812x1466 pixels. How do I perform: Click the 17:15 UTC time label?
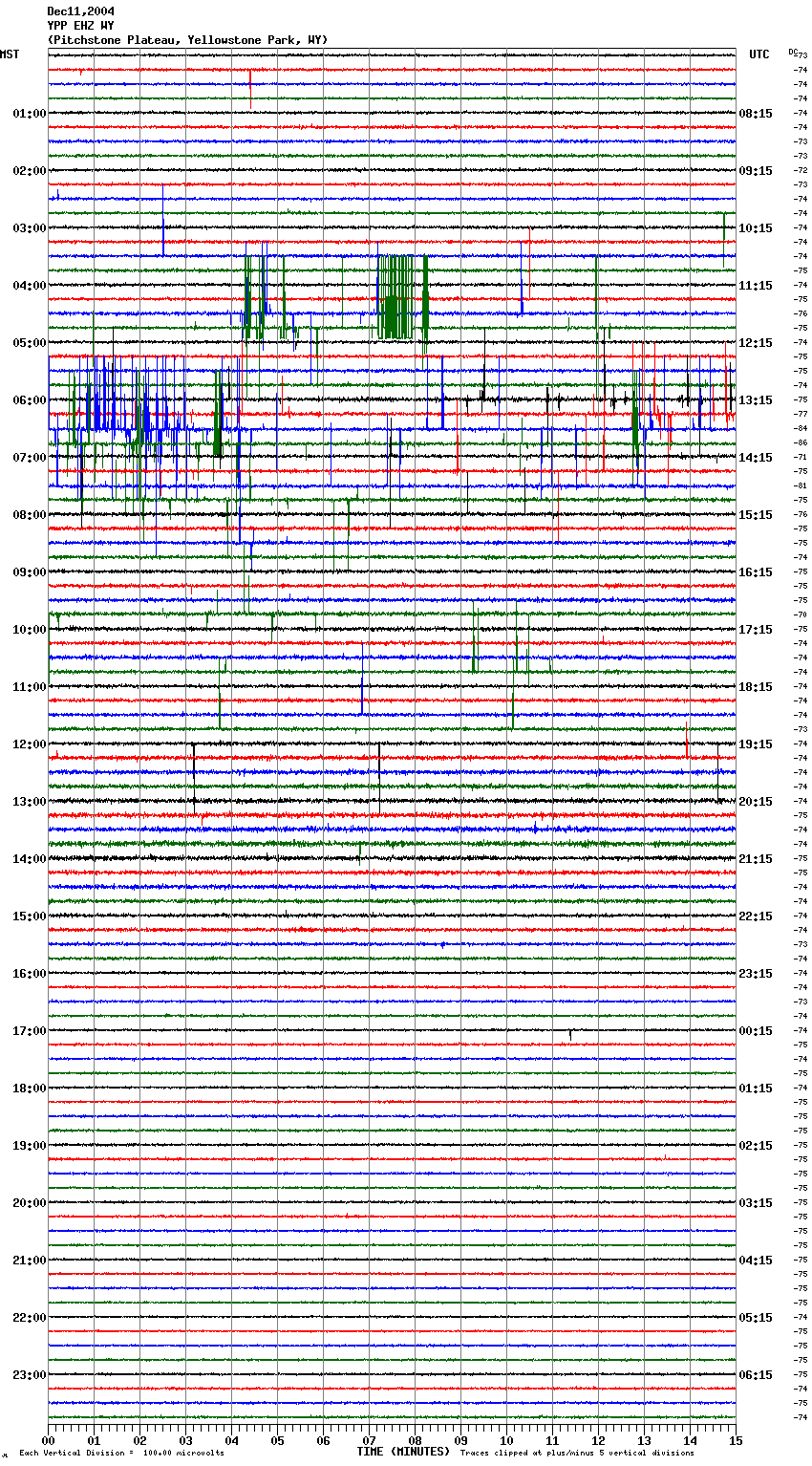click(756, 630)
